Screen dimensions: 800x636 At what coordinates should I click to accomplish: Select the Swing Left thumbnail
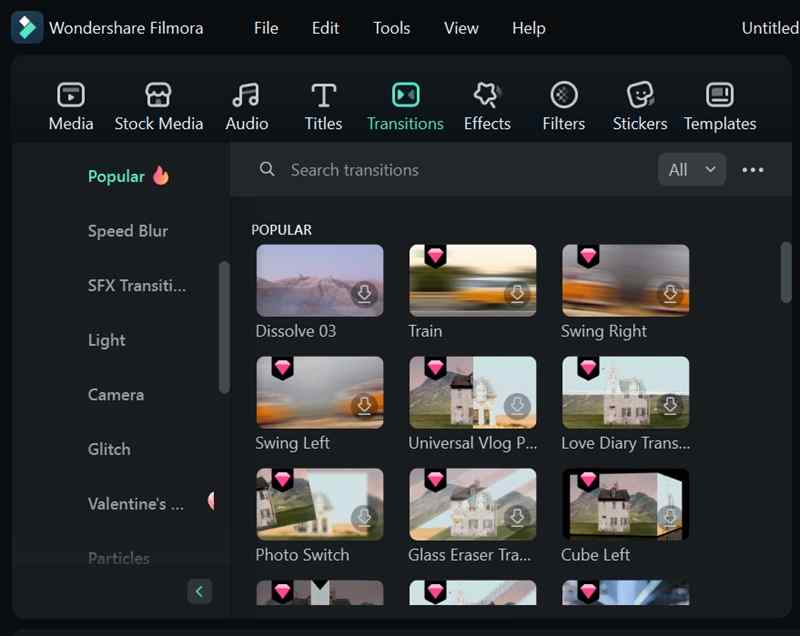319,392
